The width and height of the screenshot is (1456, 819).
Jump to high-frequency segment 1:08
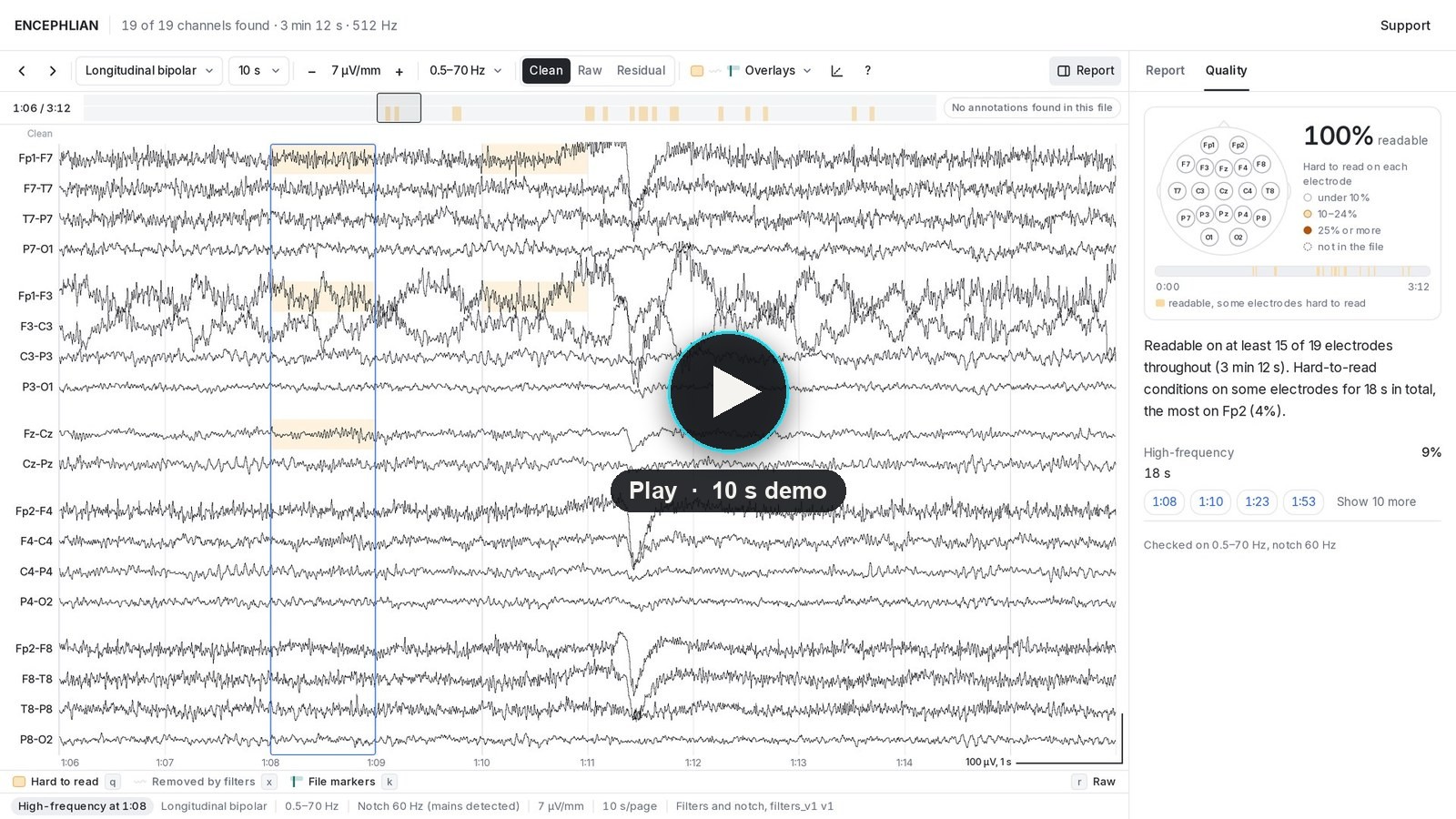[1164, 501]
